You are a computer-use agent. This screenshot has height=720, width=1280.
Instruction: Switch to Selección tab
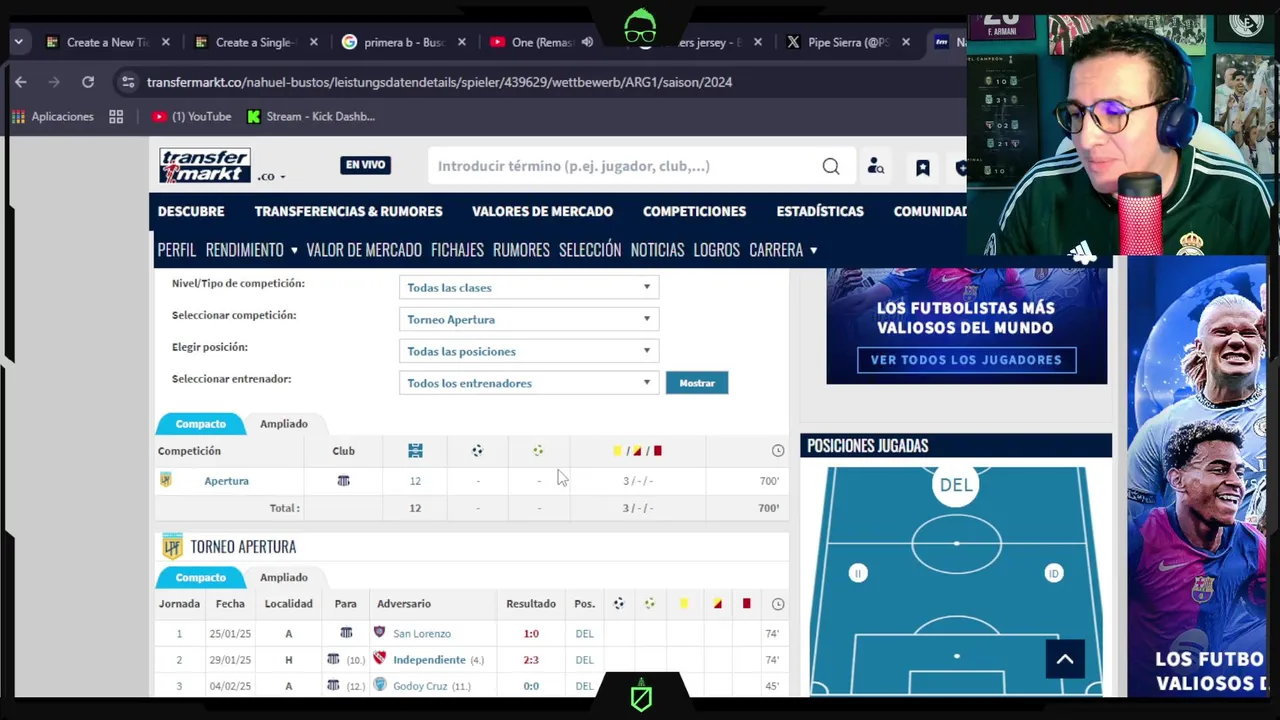[x=590, y=250]
